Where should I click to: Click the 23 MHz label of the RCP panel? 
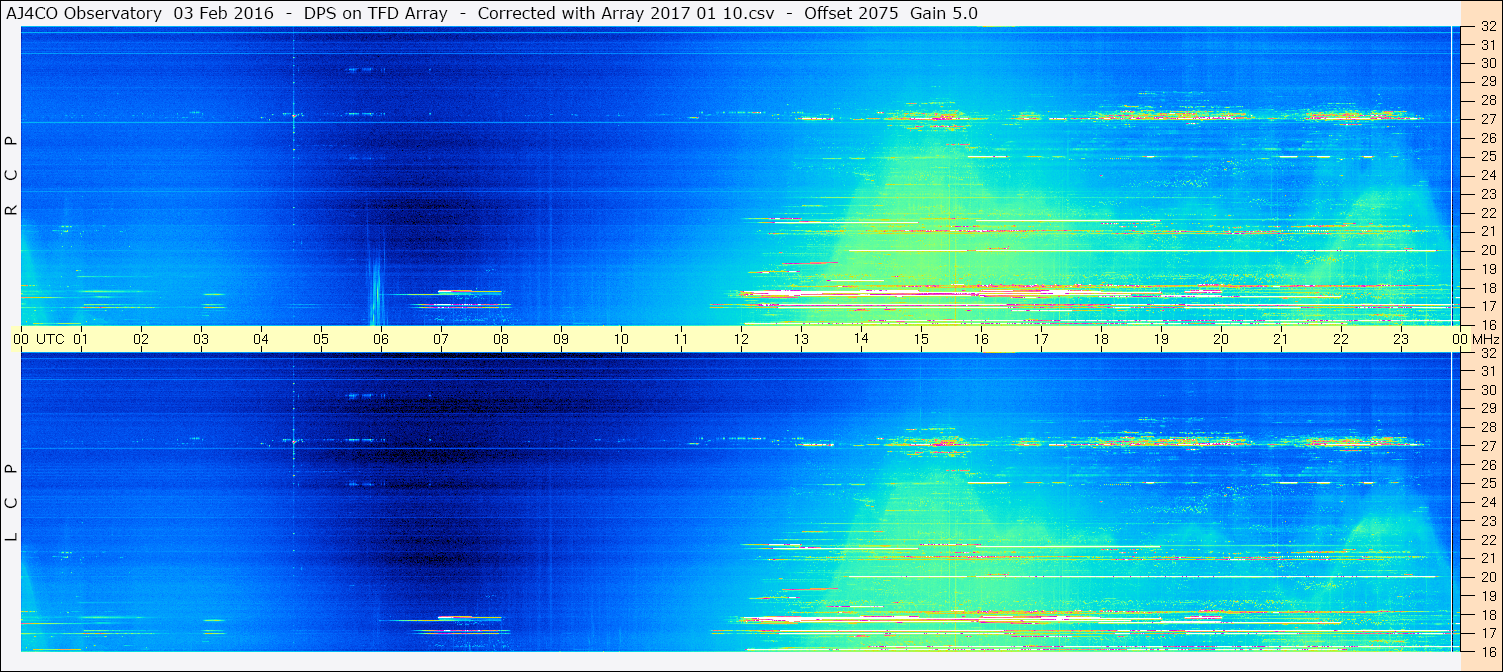pyautogui.click(x=1487, y=194)
